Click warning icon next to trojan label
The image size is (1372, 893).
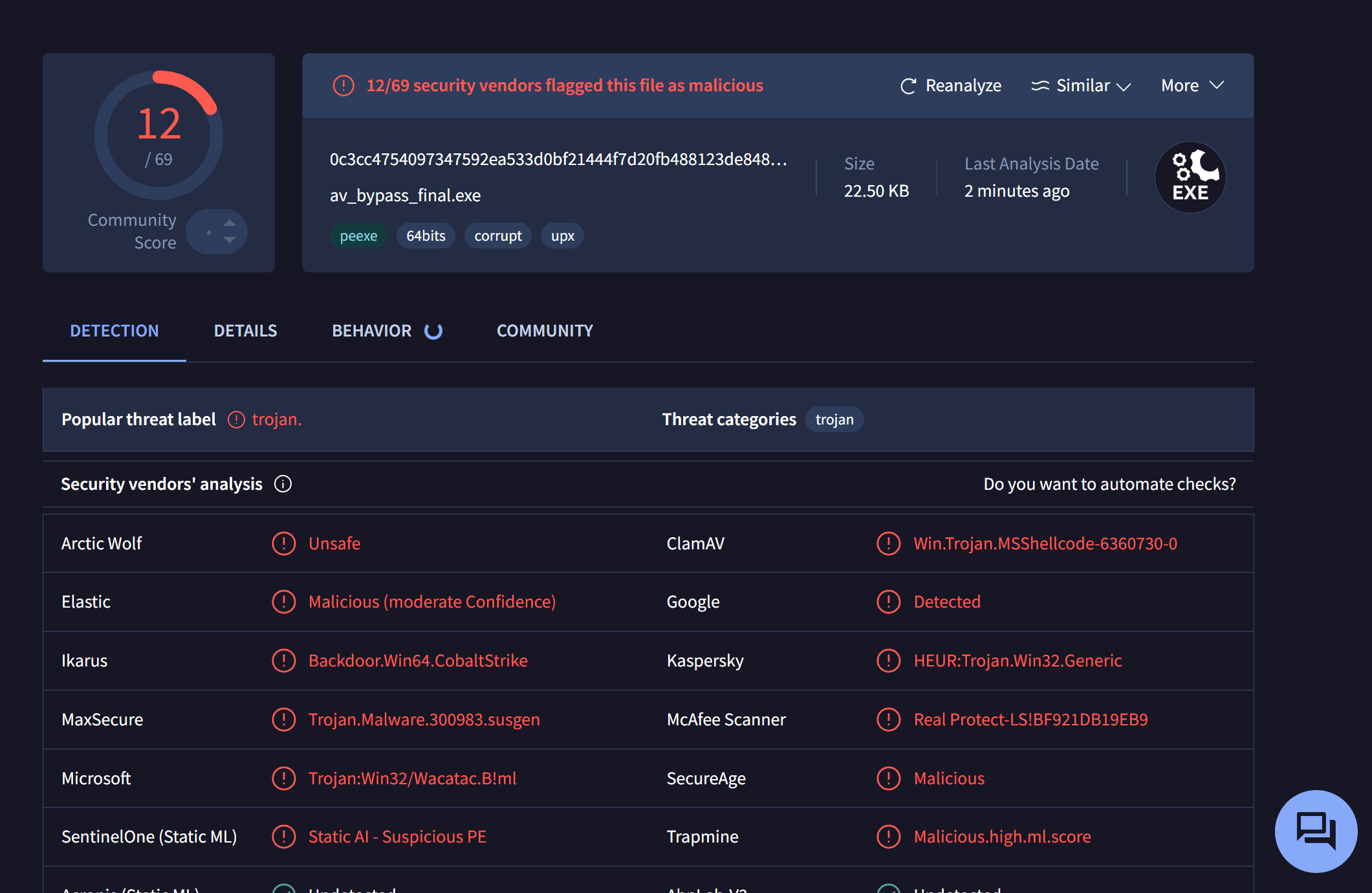236,420
